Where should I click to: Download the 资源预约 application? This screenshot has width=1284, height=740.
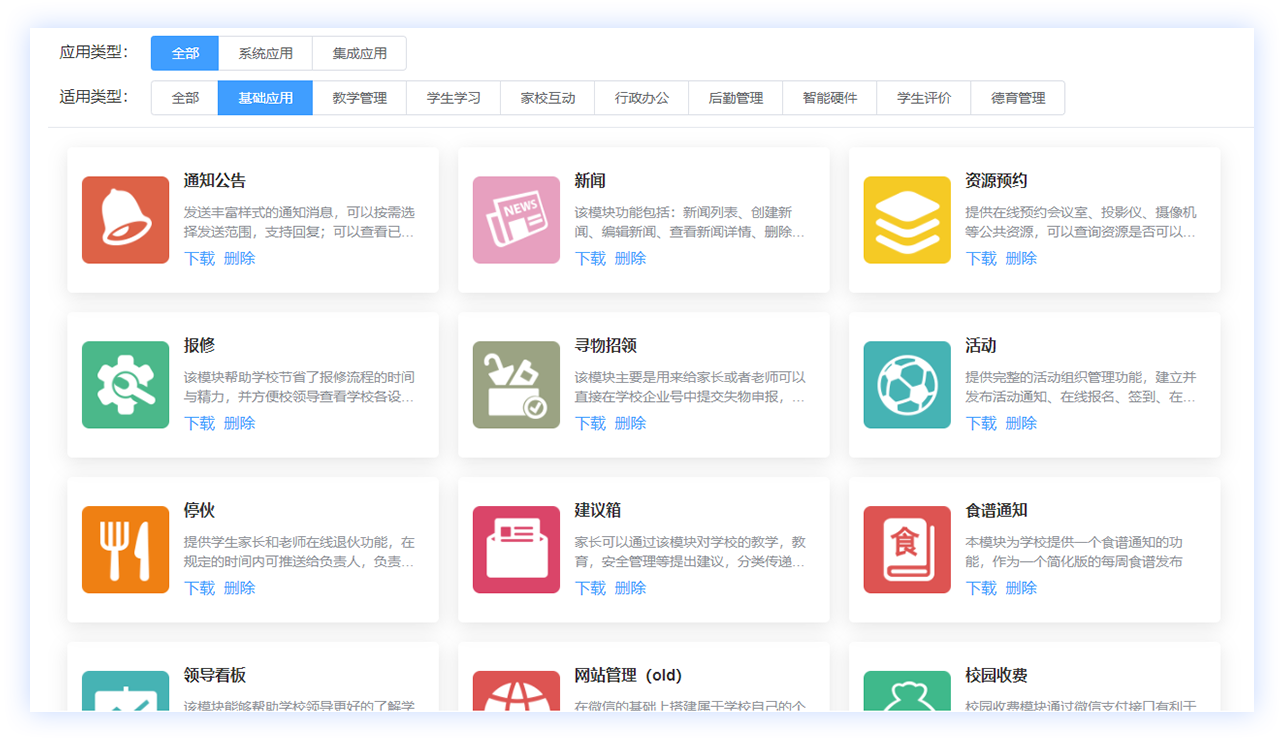coord(981,258)
